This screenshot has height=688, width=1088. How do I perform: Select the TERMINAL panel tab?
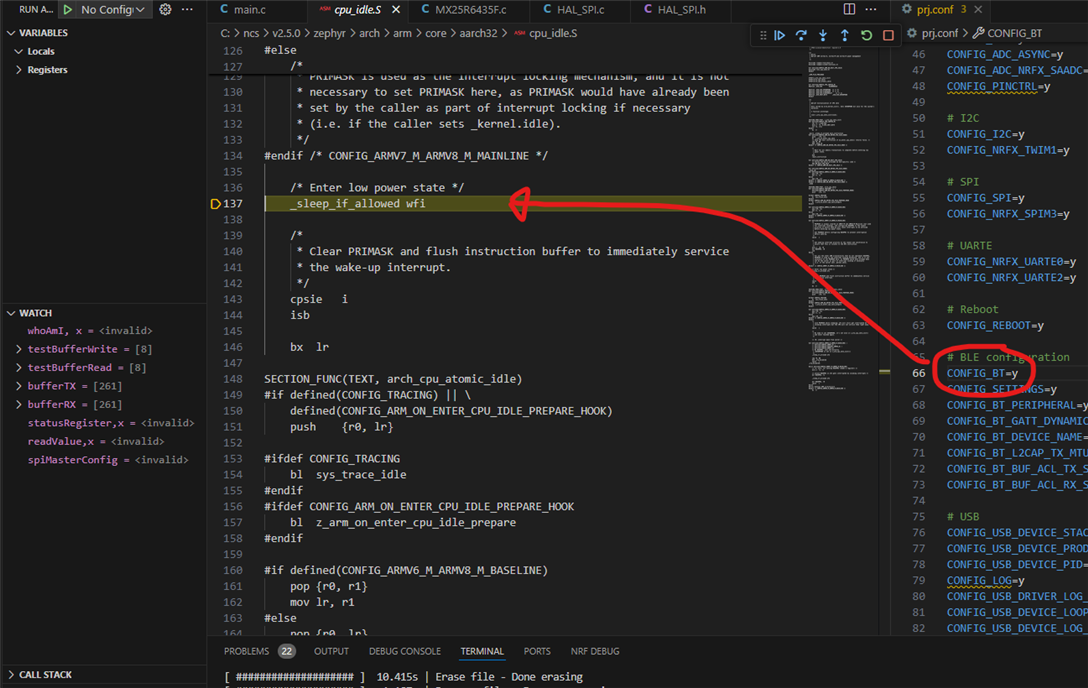(x=482, y=651)
